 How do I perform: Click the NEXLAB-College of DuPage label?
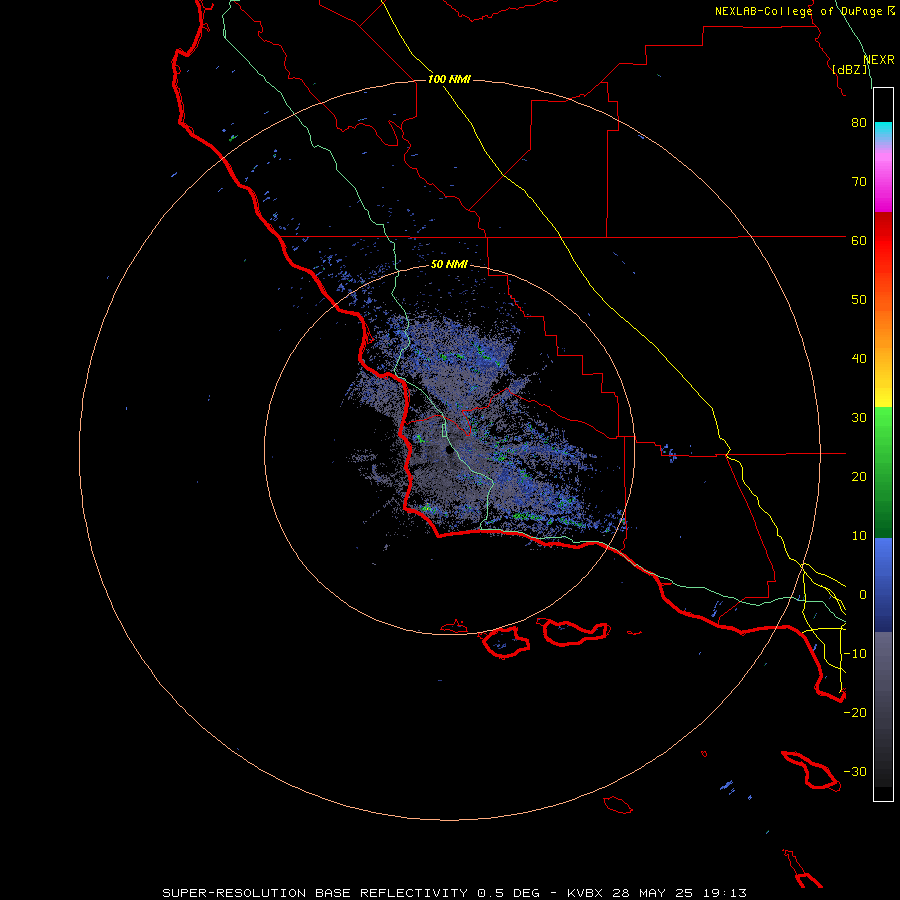799,11
